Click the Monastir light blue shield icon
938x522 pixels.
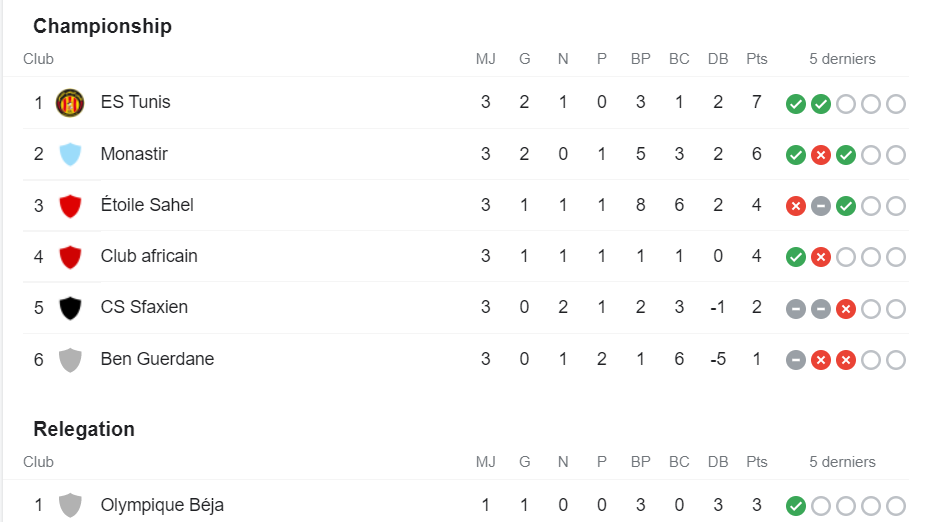click(70, 154)
